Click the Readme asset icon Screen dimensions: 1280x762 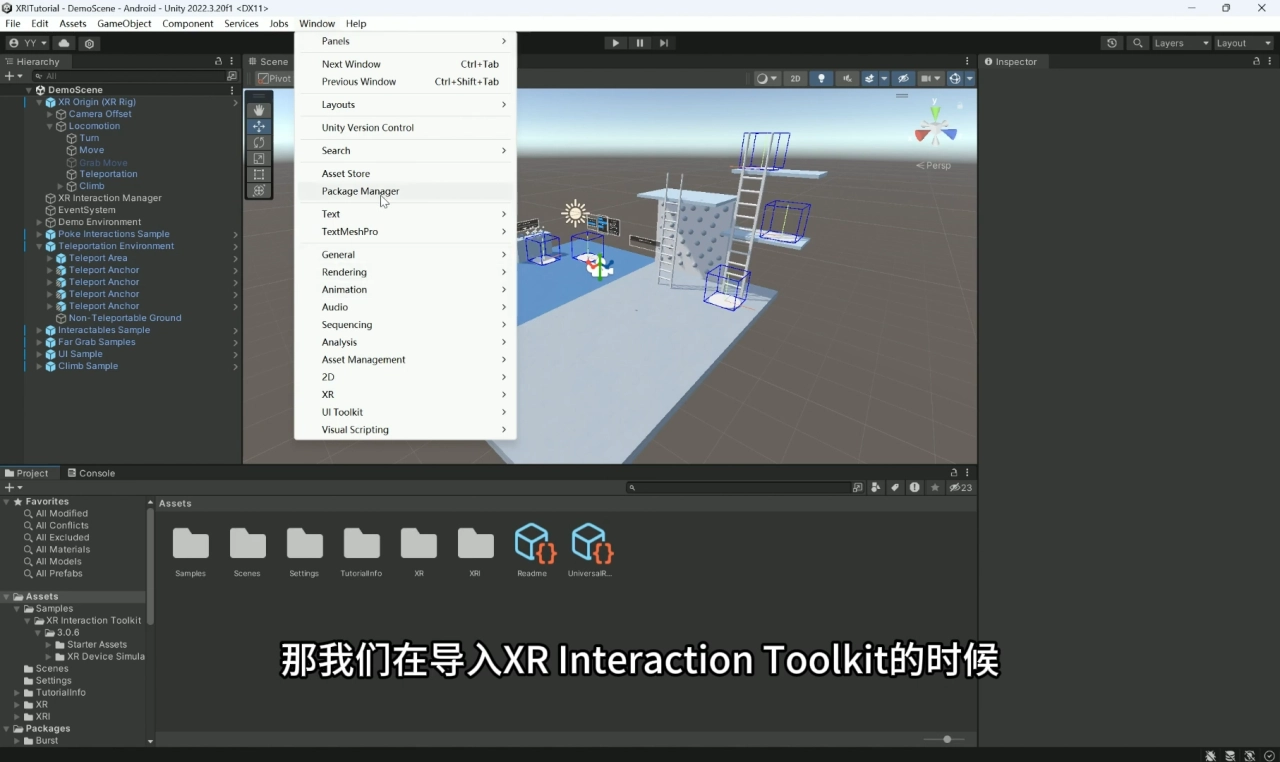[533, 543]
